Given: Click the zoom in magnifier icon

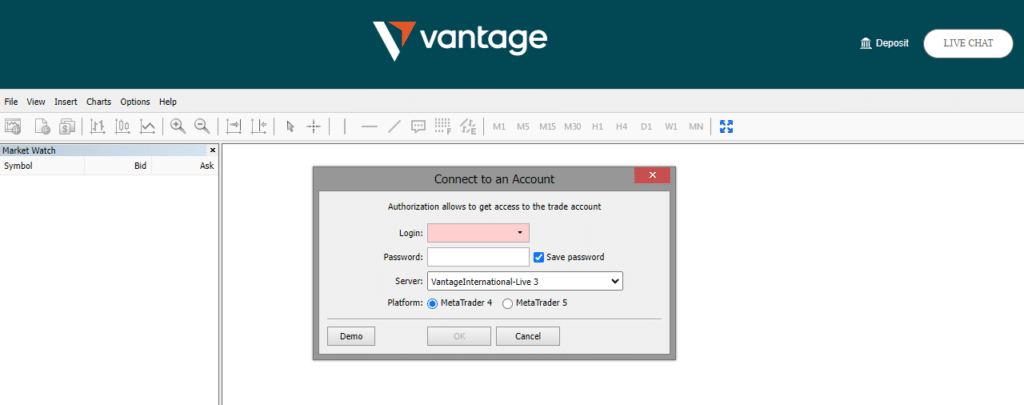Looking at the screenshot, I should (177, 126).
